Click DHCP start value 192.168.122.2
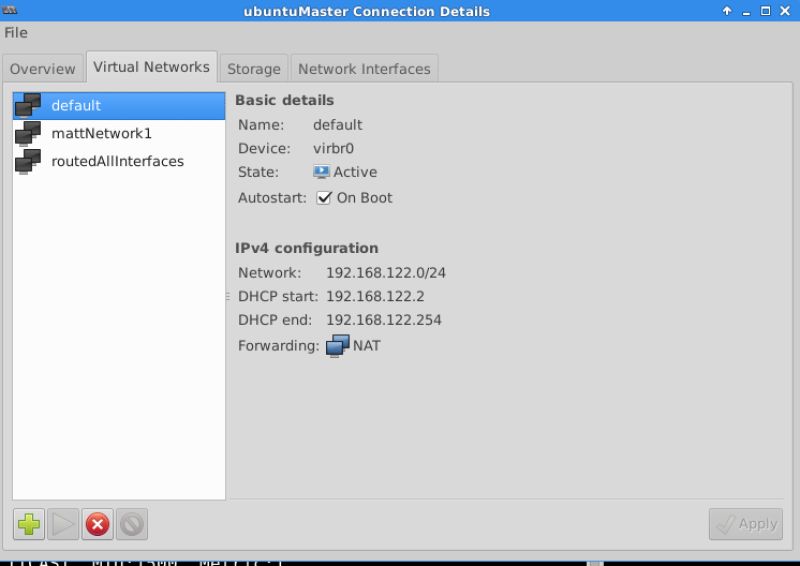This screenshot has width=800, height=566. 375,297
